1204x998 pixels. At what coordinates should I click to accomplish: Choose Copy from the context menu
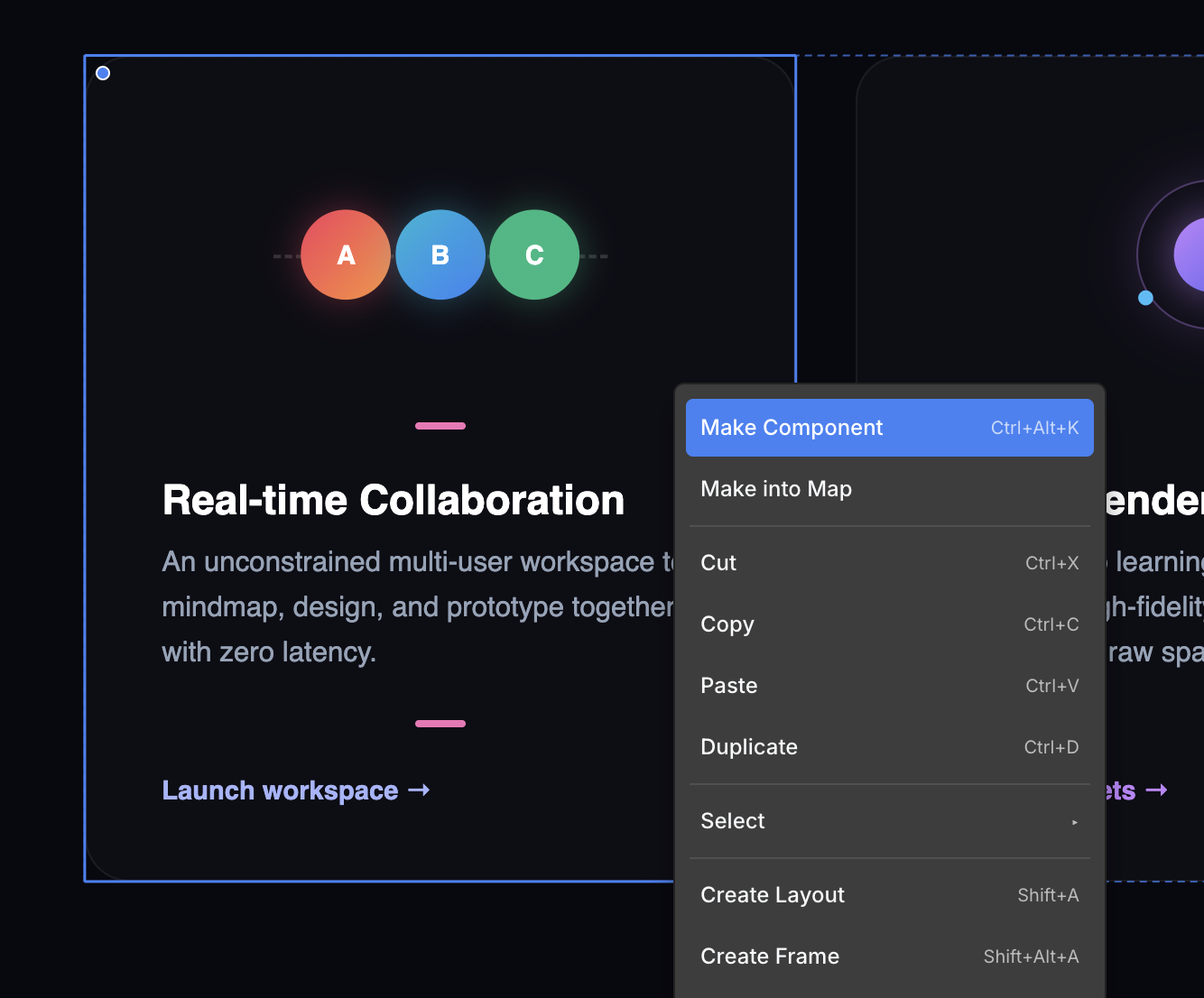coord(889,624)
